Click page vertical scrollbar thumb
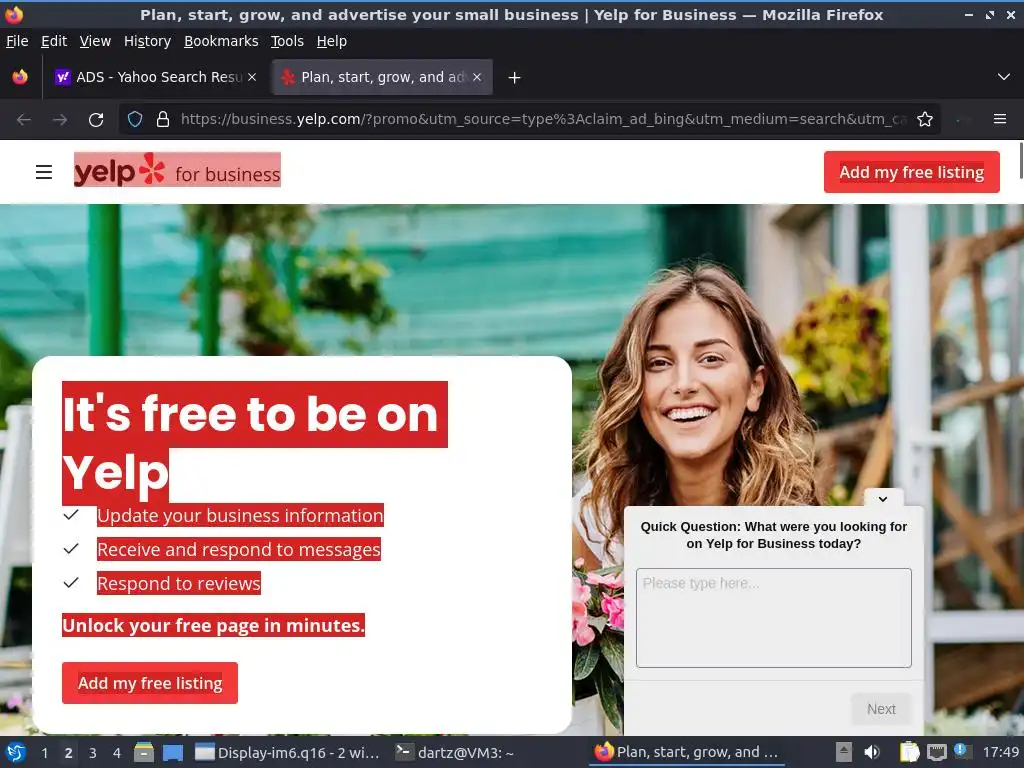The width and height of the screenshot is (1024, 768). pos(1021,160)
